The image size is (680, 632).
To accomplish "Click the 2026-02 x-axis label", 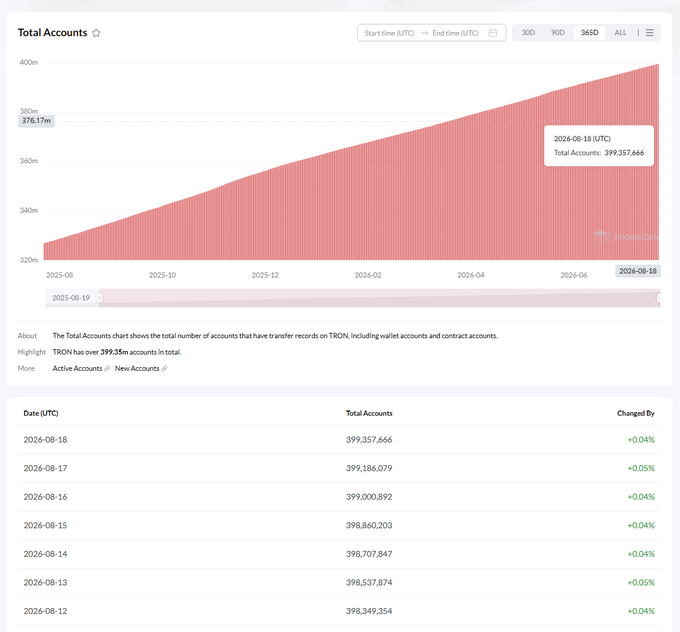I will pos(368,275).
